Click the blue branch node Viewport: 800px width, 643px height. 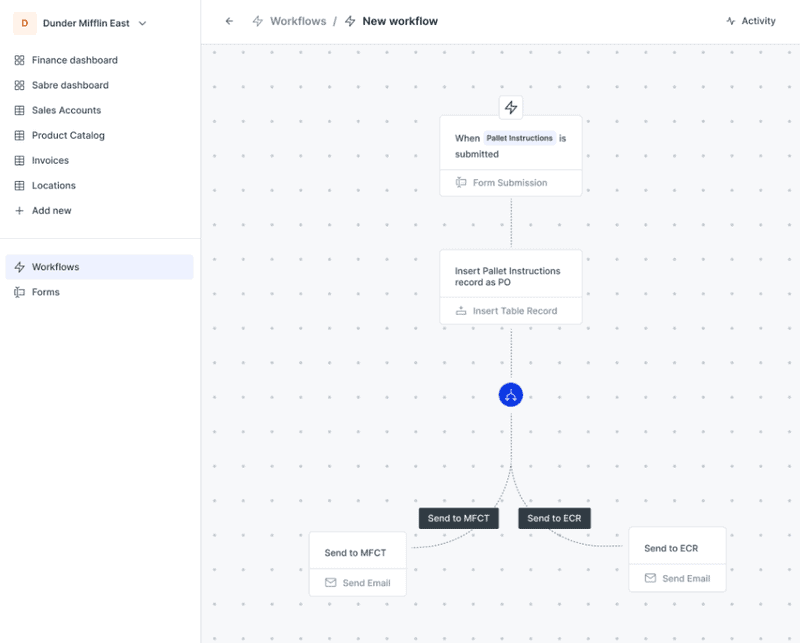[x=511, y=395]
